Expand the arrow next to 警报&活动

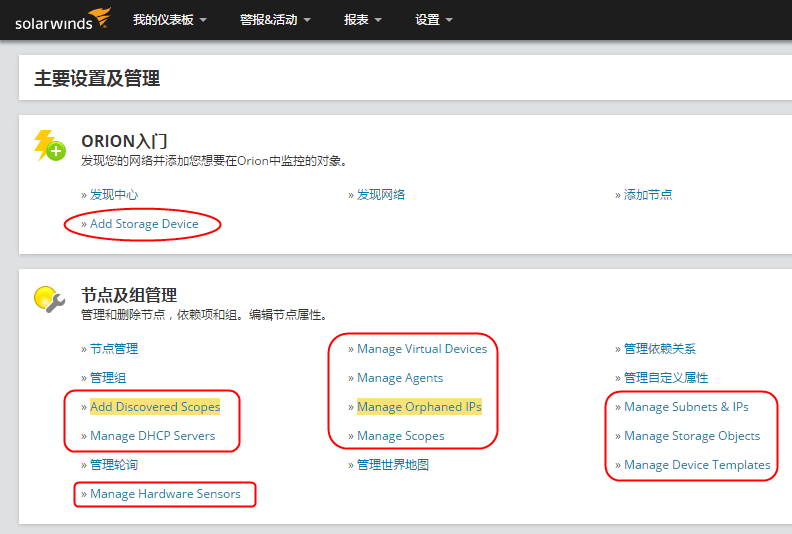click(x=307, y=20)
